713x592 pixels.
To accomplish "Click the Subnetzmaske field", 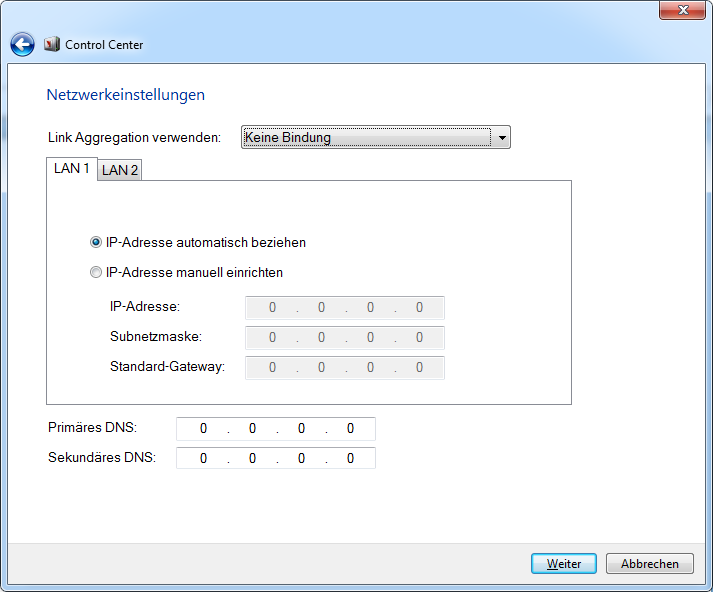I will [345, 338].
